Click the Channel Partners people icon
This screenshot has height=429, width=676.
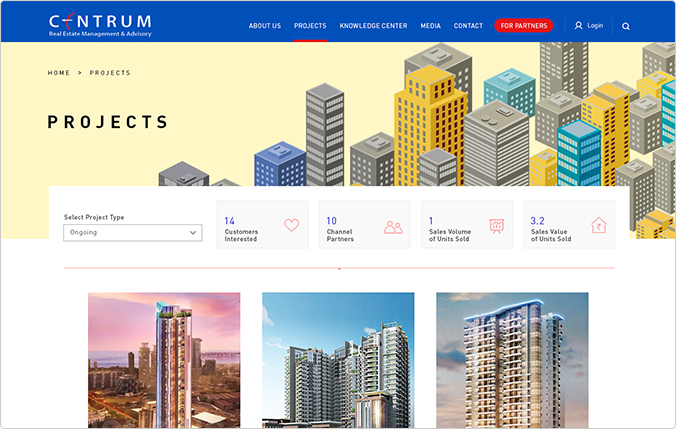click(x=393, y=227)
